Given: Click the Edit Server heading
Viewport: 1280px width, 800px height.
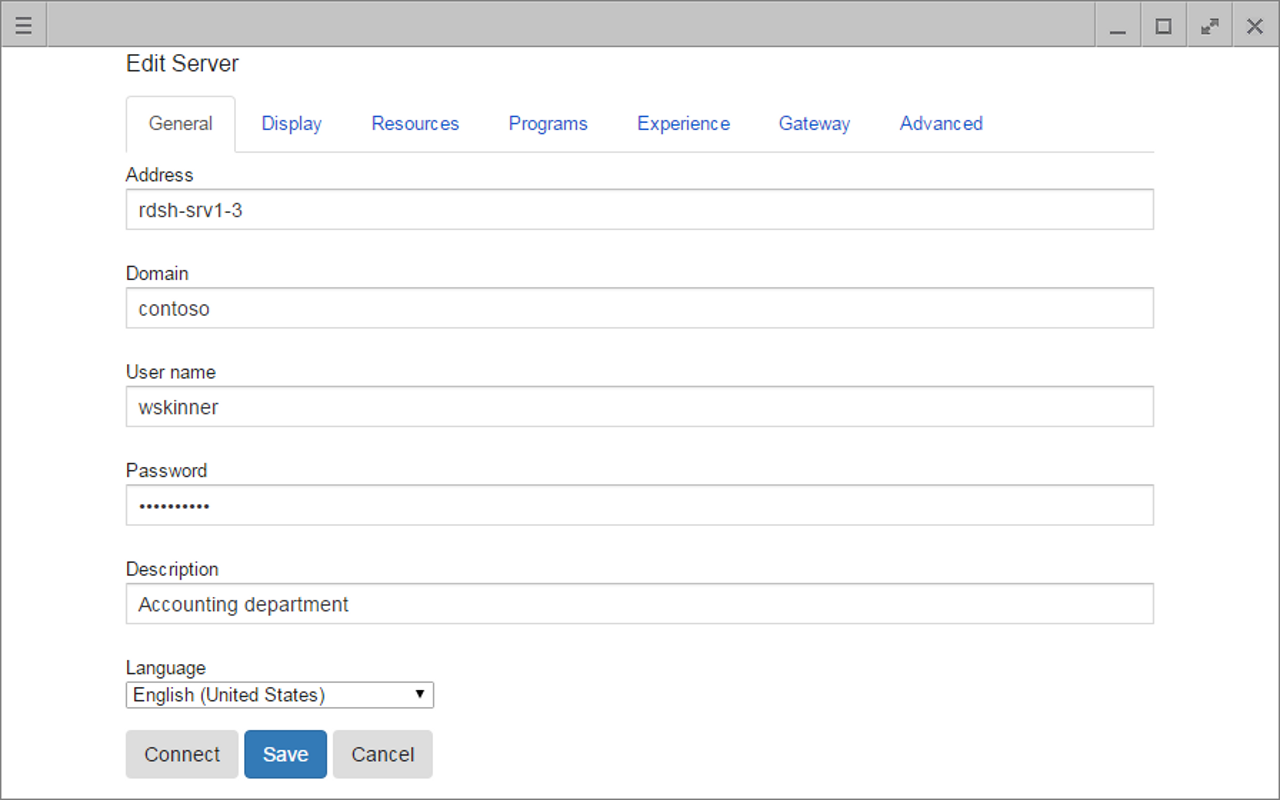Looking at the screenshot, I should [182, 64].
